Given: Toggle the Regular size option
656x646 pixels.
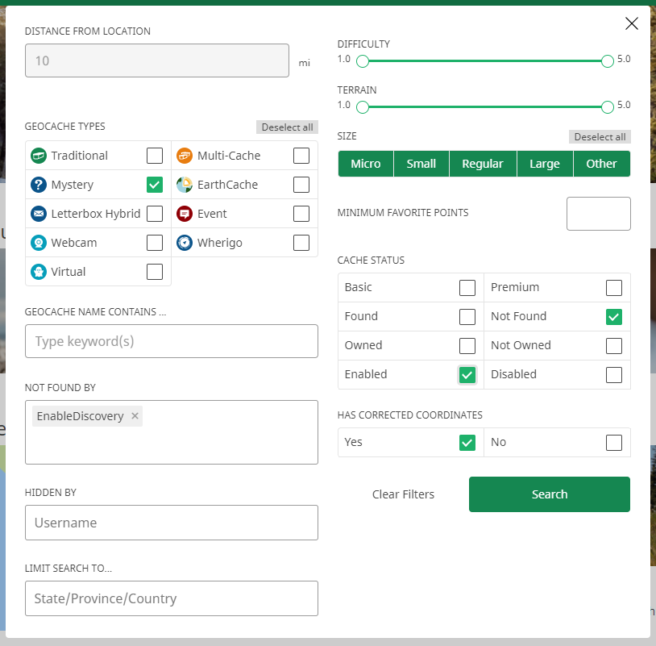Looking at the screenshot, I should (x=482, y=164).
